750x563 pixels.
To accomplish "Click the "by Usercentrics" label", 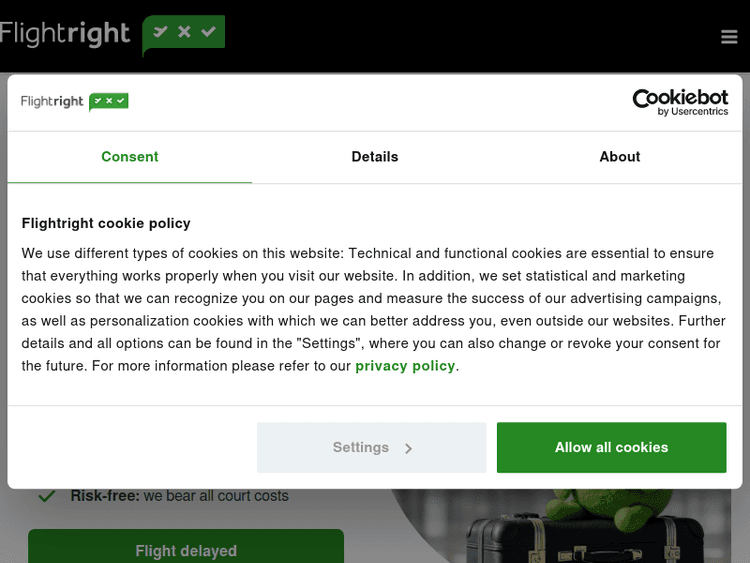I will 693,112.
